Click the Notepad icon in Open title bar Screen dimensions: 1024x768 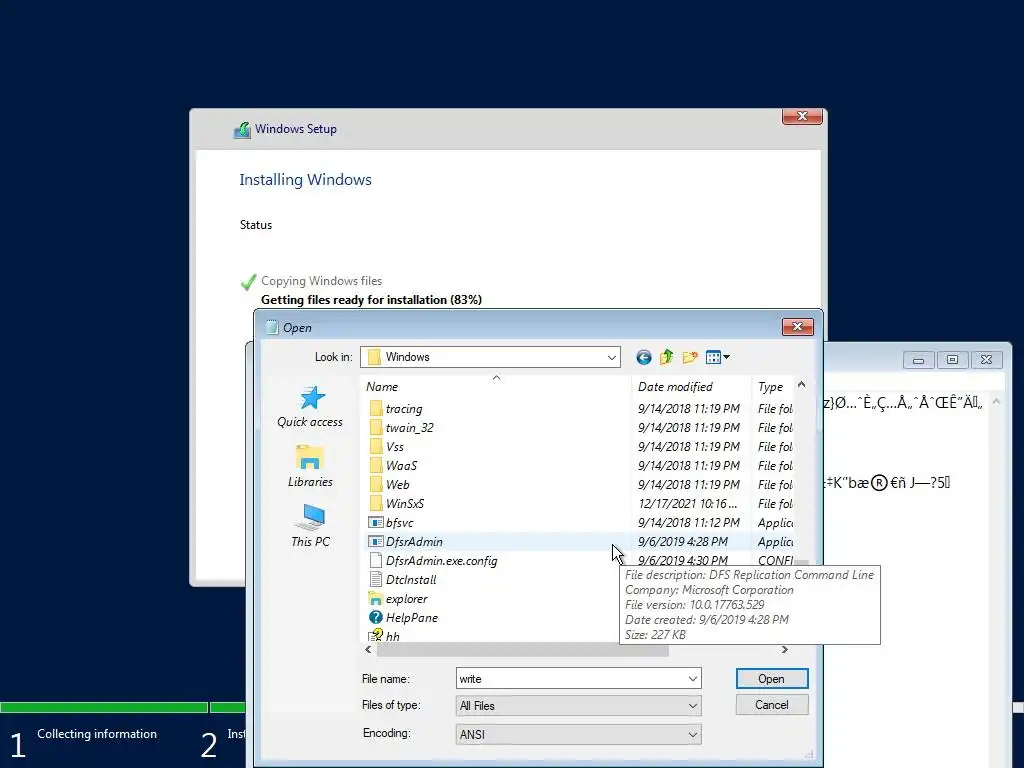[x=272, y=327]
